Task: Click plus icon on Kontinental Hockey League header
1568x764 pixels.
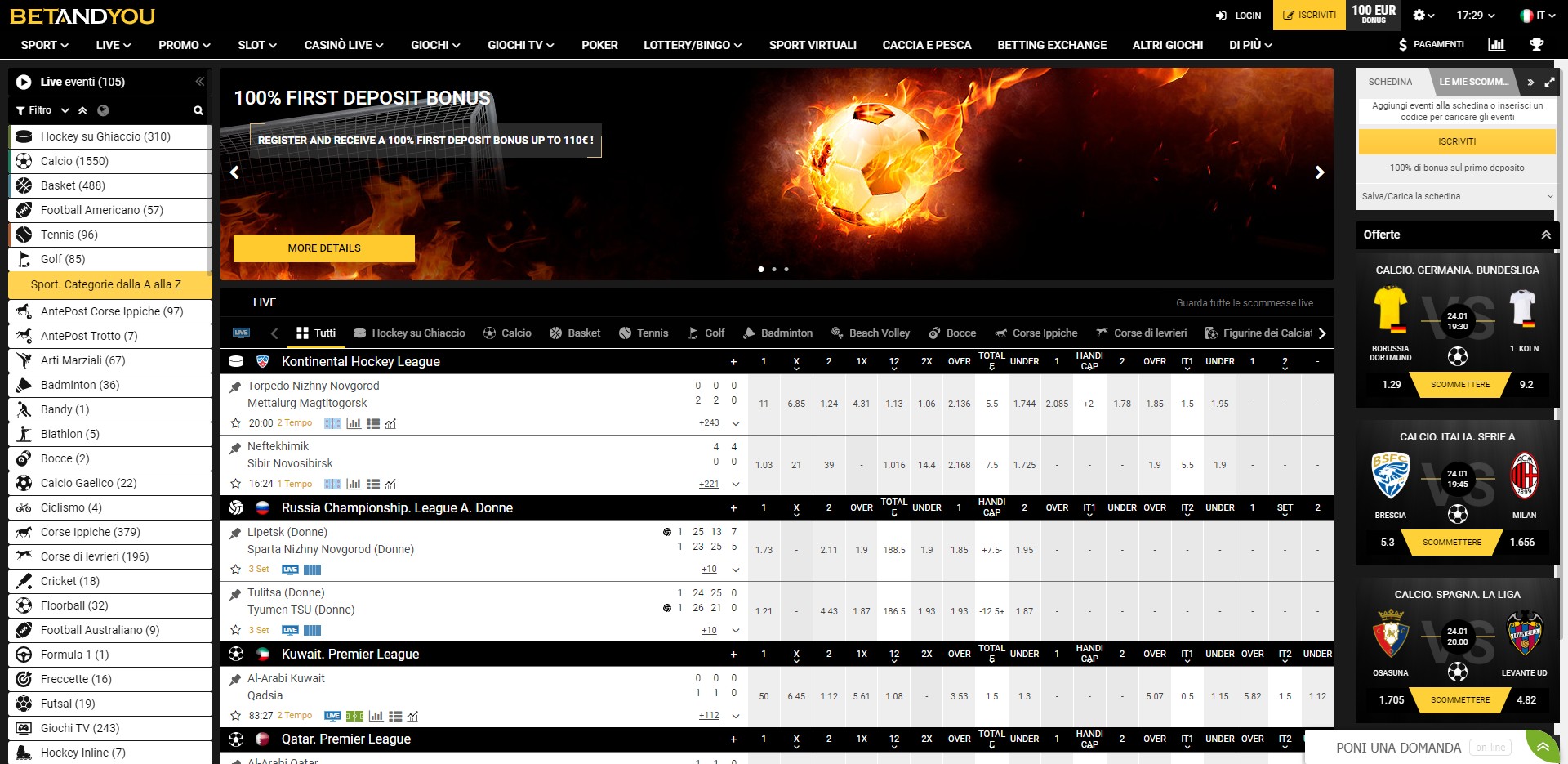Action: pos(733,361)
